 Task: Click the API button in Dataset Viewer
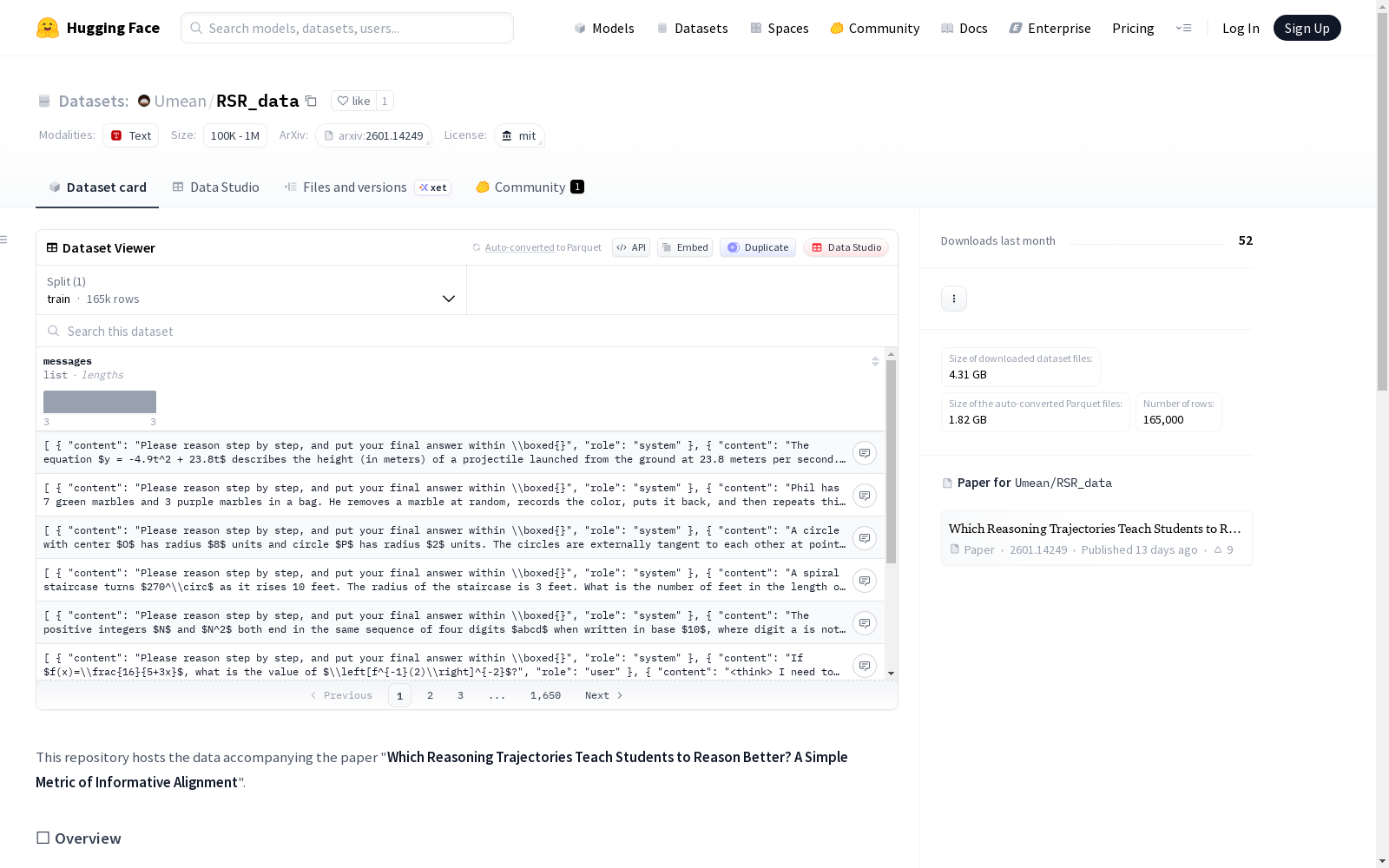coord(631,247)
